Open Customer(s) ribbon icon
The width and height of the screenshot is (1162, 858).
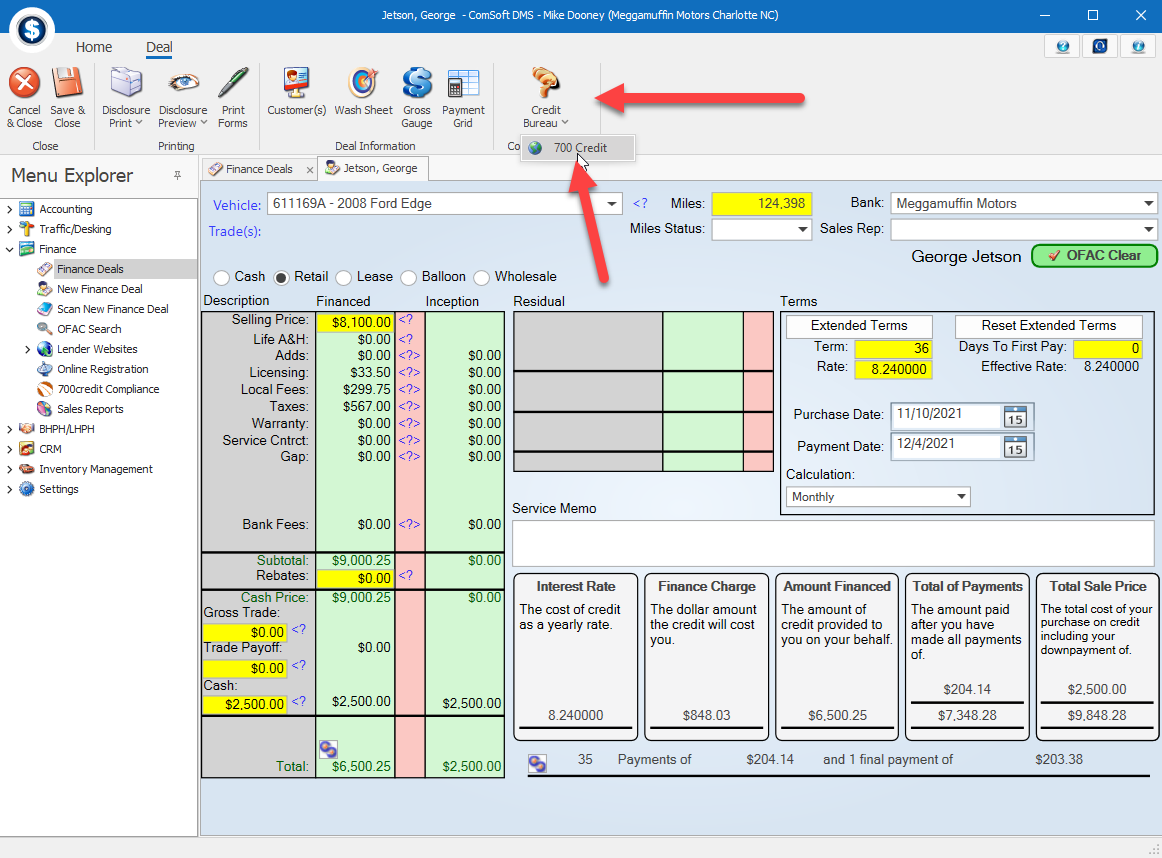(296, 83)
